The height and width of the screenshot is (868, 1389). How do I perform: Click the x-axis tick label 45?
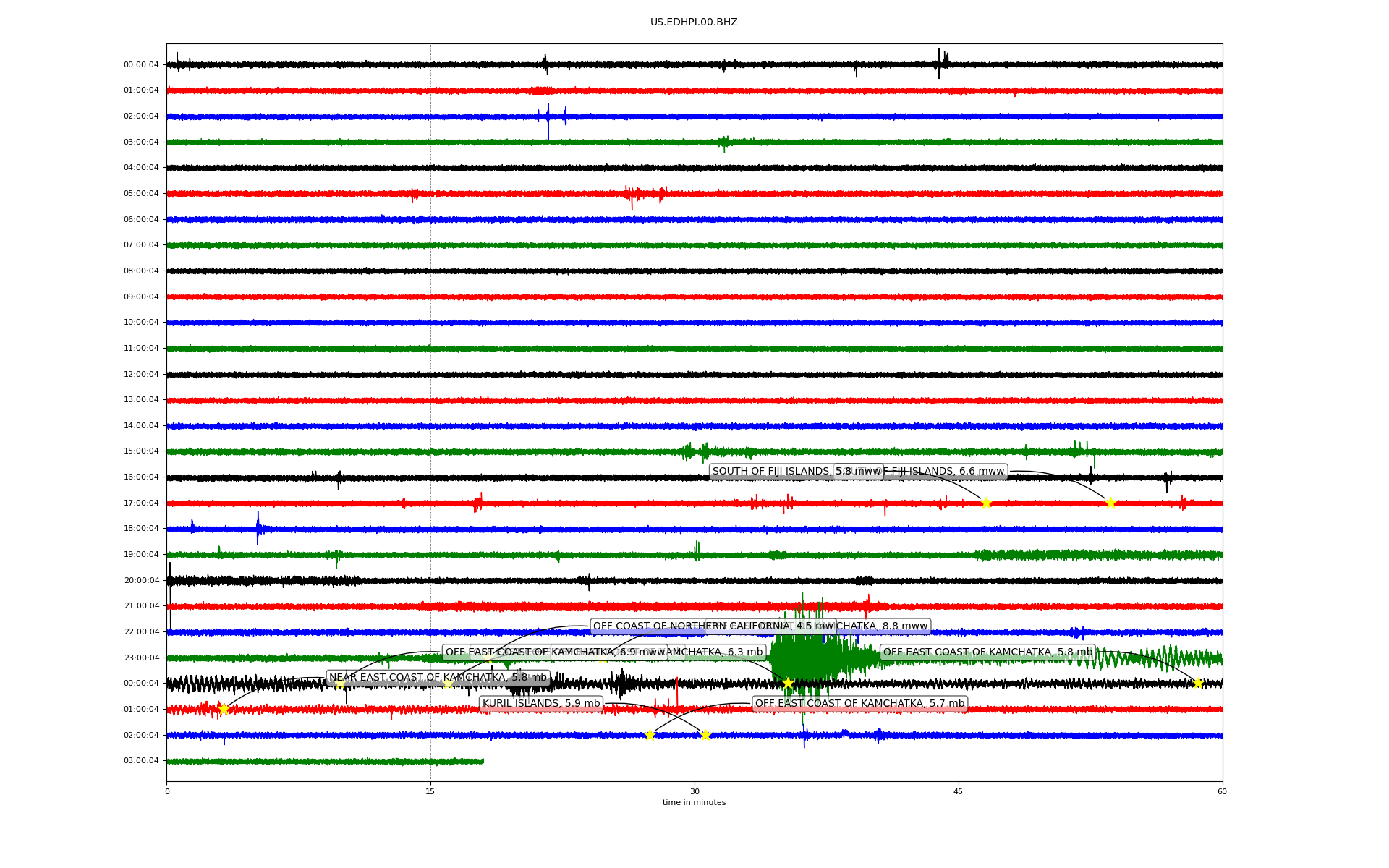959,792
